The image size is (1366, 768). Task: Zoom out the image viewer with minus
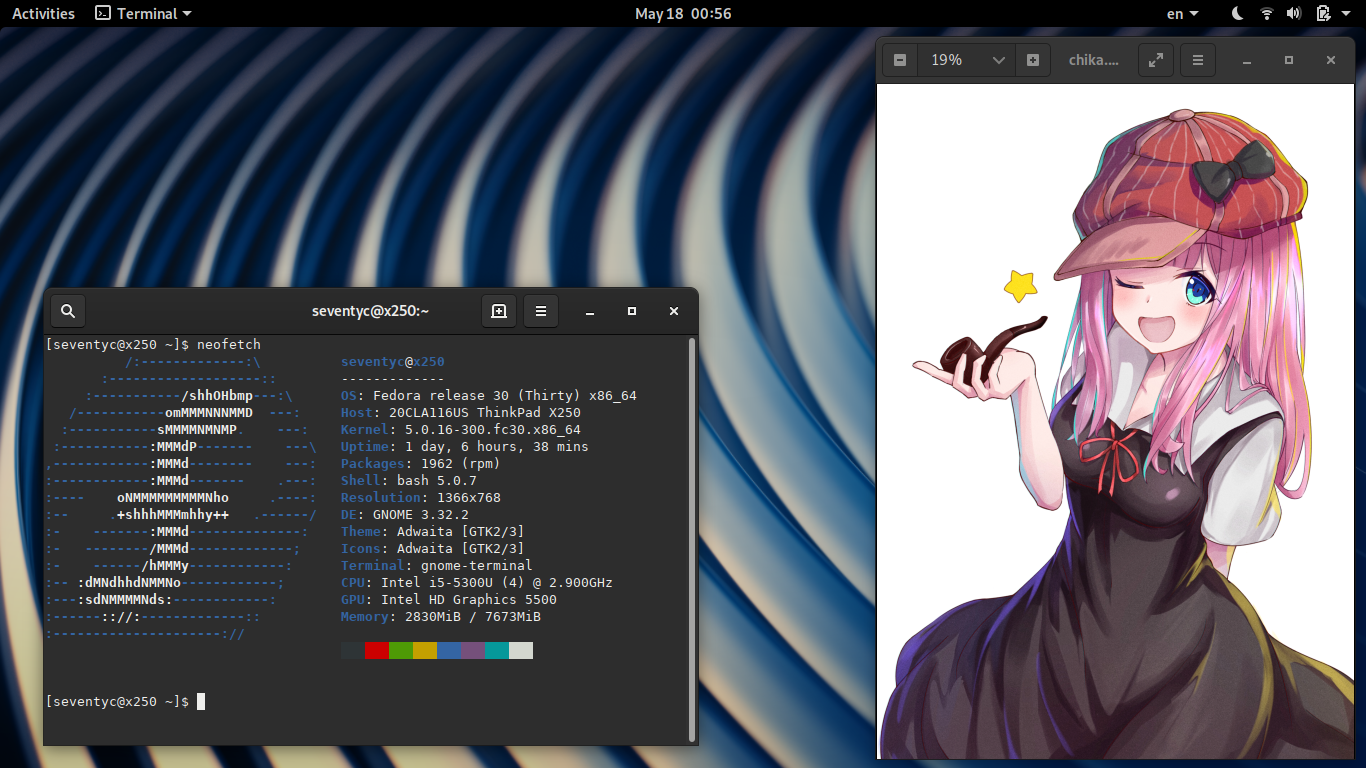900,60
